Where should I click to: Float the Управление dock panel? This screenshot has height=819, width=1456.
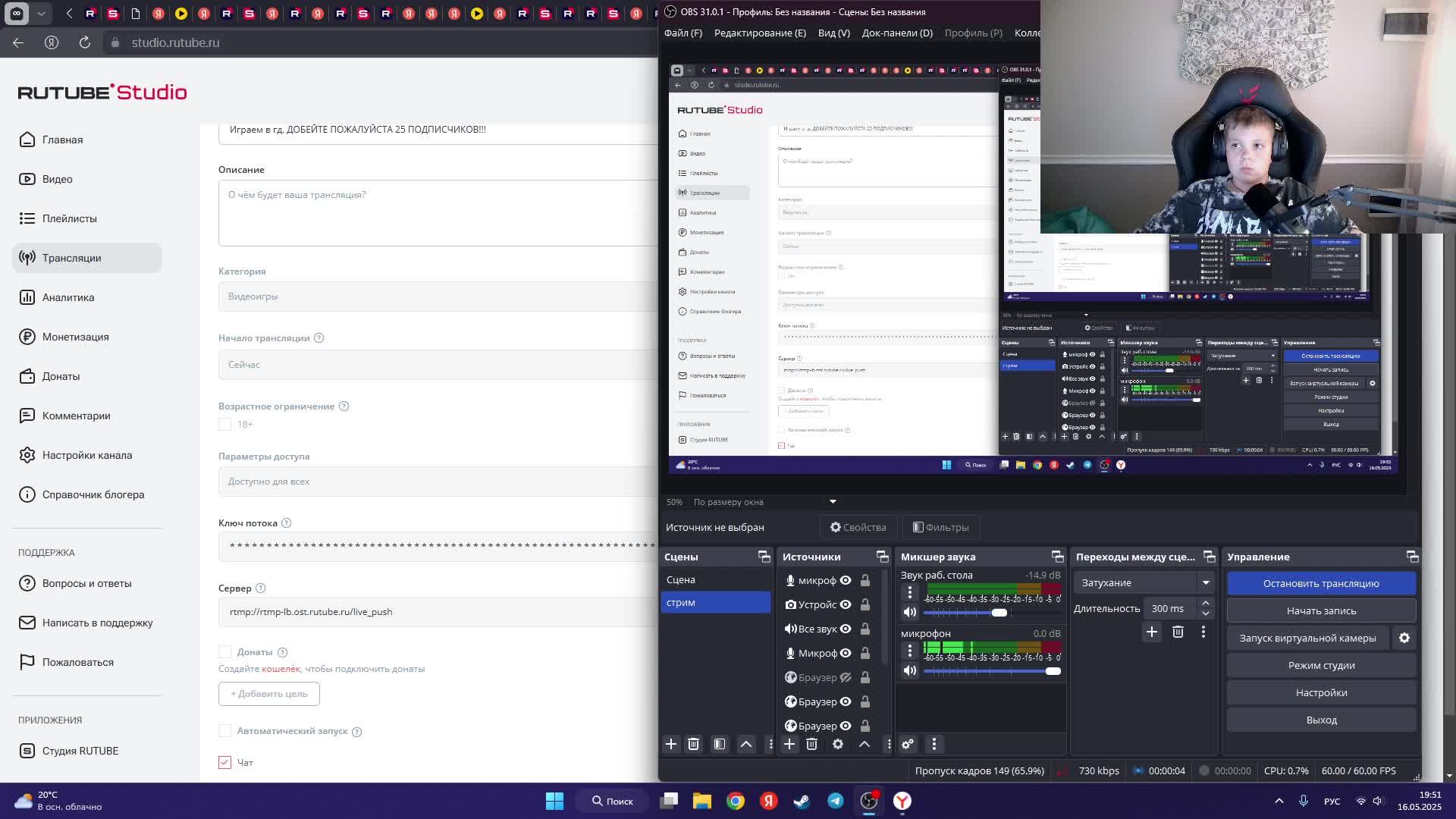1413,557
